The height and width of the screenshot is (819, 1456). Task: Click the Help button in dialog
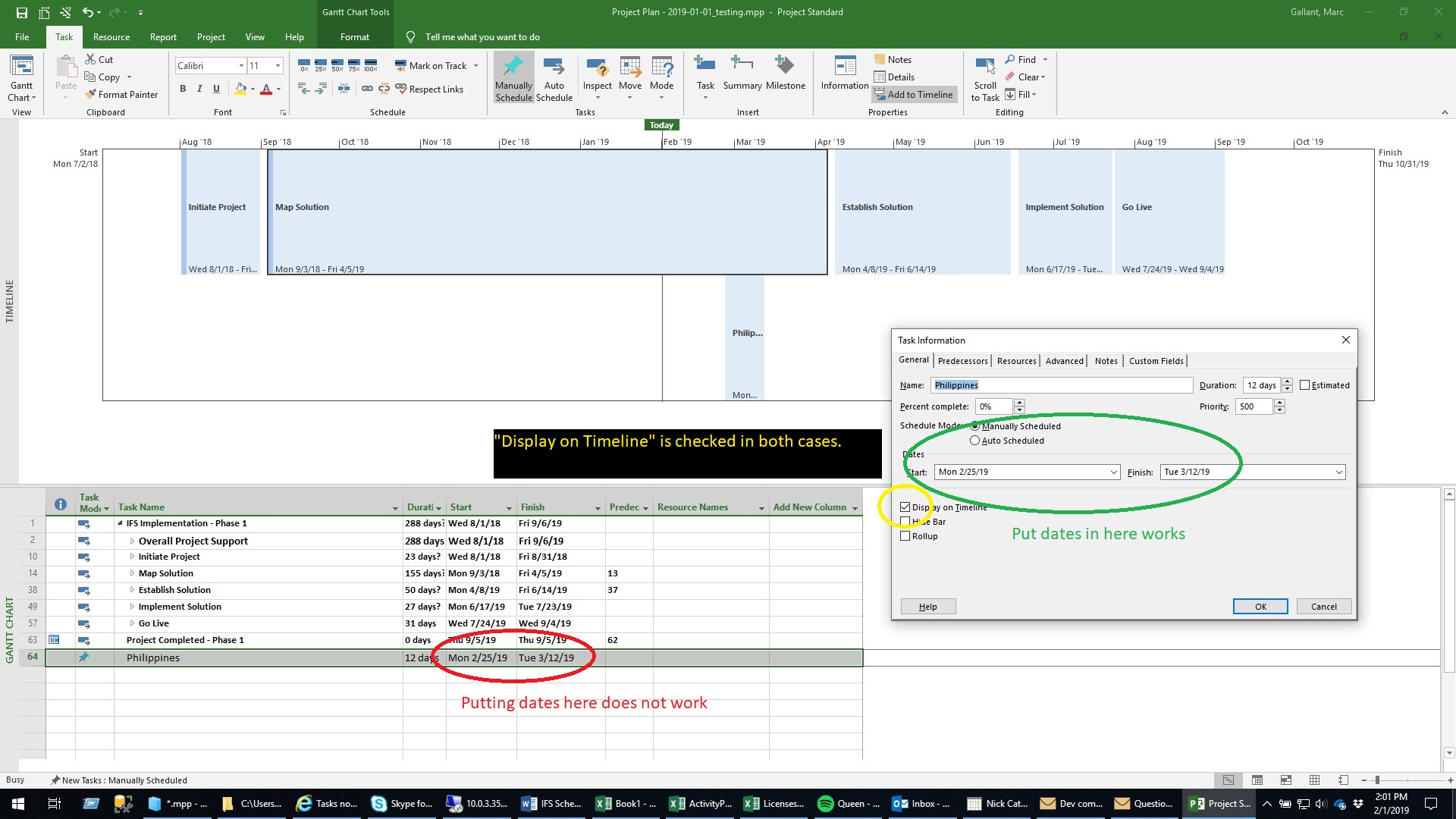click(x=928, y=607)
